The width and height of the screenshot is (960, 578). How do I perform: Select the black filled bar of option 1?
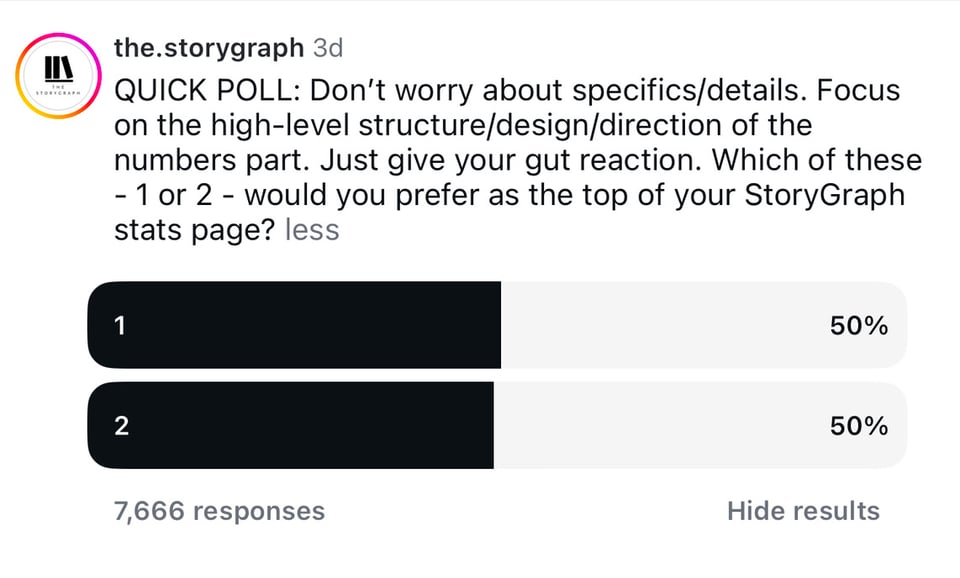pos(290,325)
